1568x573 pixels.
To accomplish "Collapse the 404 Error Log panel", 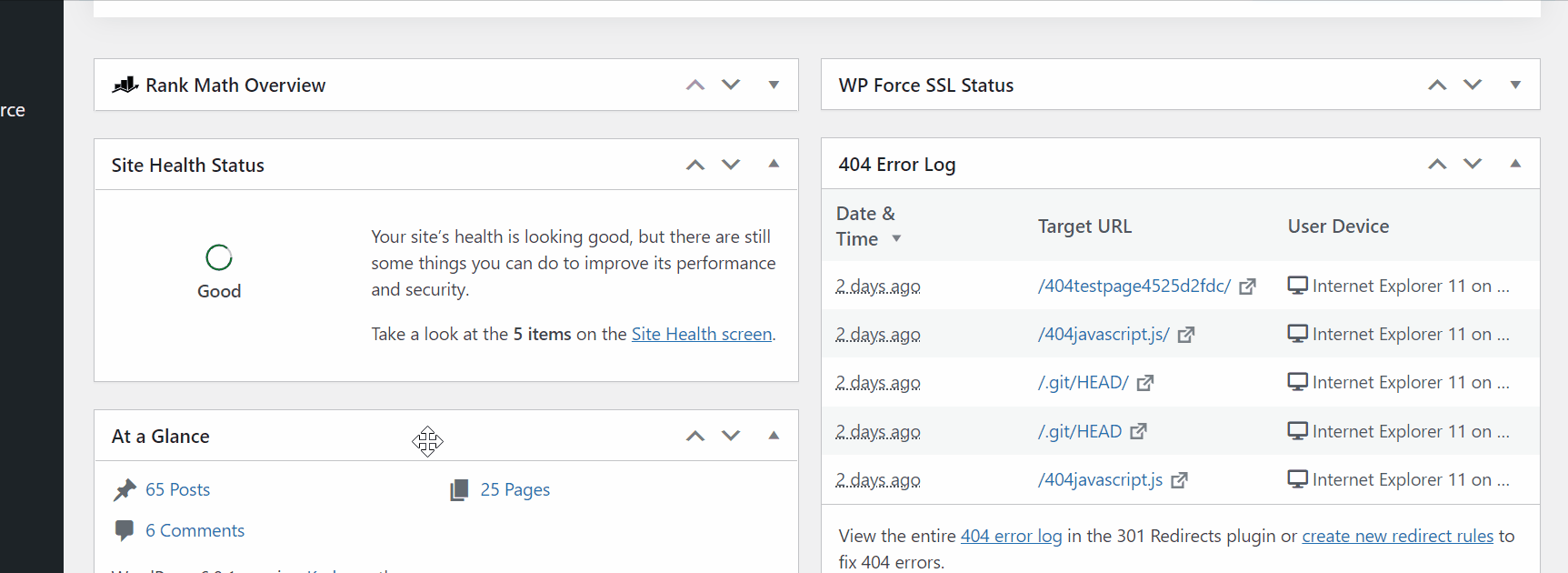I will coord(1515,164).
